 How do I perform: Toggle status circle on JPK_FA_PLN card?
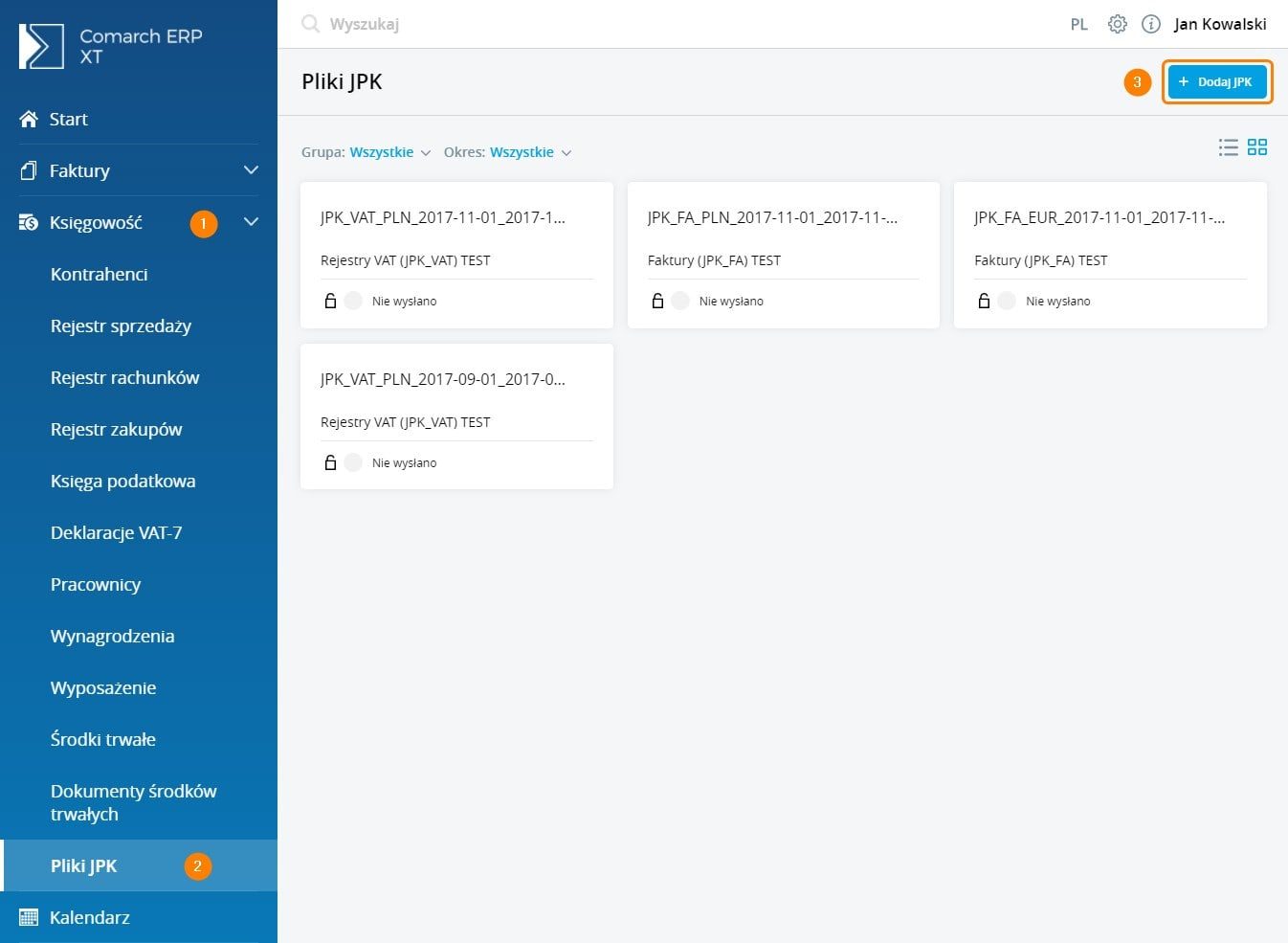click(680, 301)
